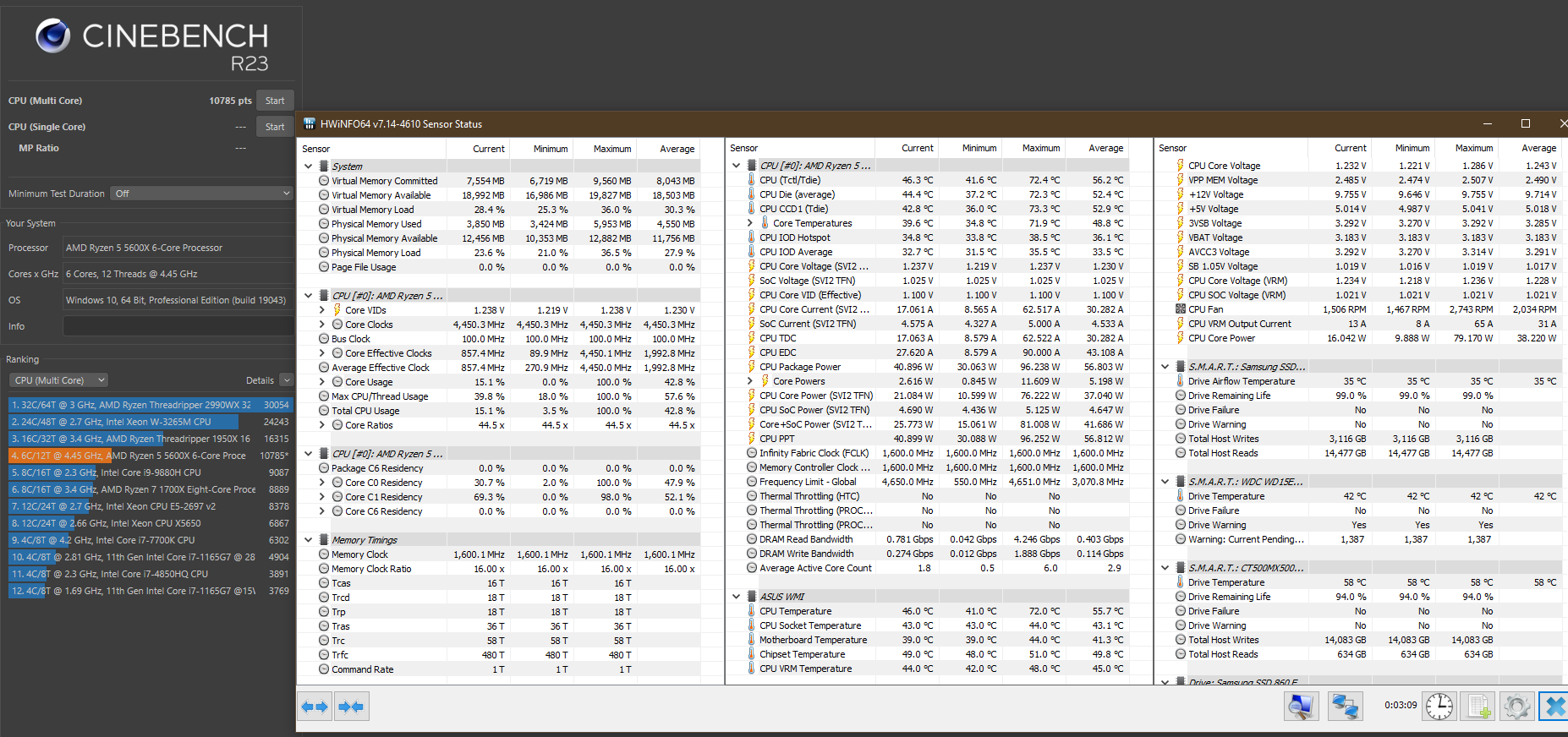Screen dimensions: 1568x737
Task: Select the Intel Core i7-7700K ranking entry
Action: click(150, 540)
